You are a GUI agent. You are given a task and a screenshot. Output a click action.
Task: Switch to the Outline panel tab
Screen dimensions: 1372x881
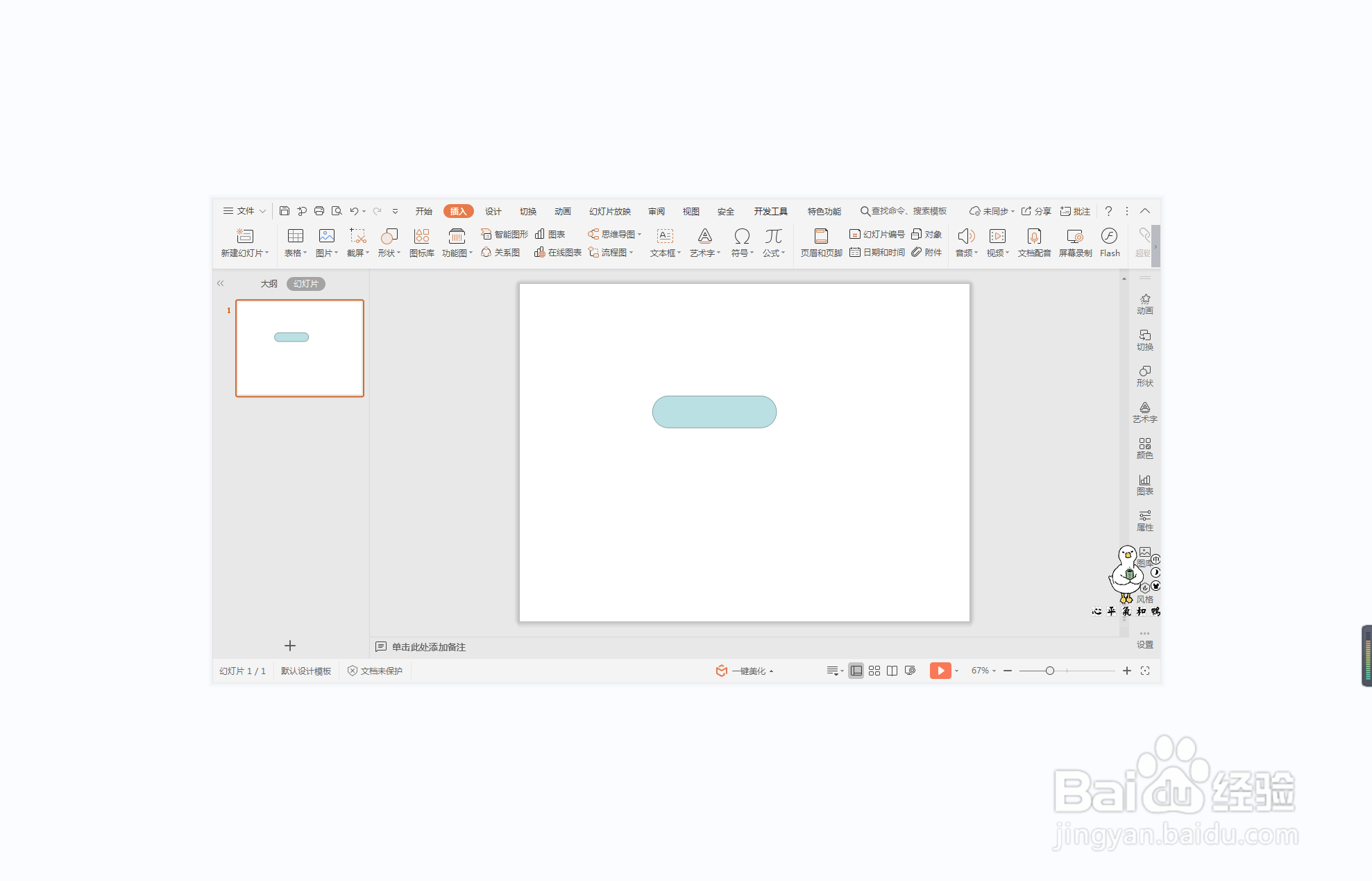click(x=269, y=284)
